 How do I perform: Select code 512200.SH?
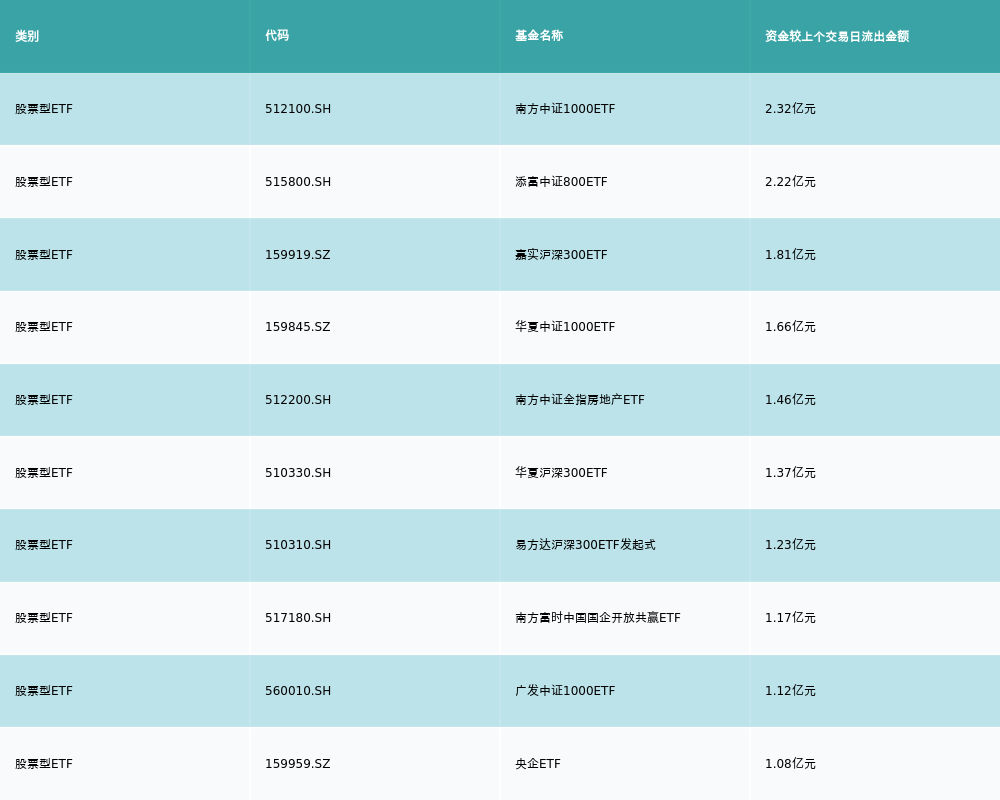298,400
